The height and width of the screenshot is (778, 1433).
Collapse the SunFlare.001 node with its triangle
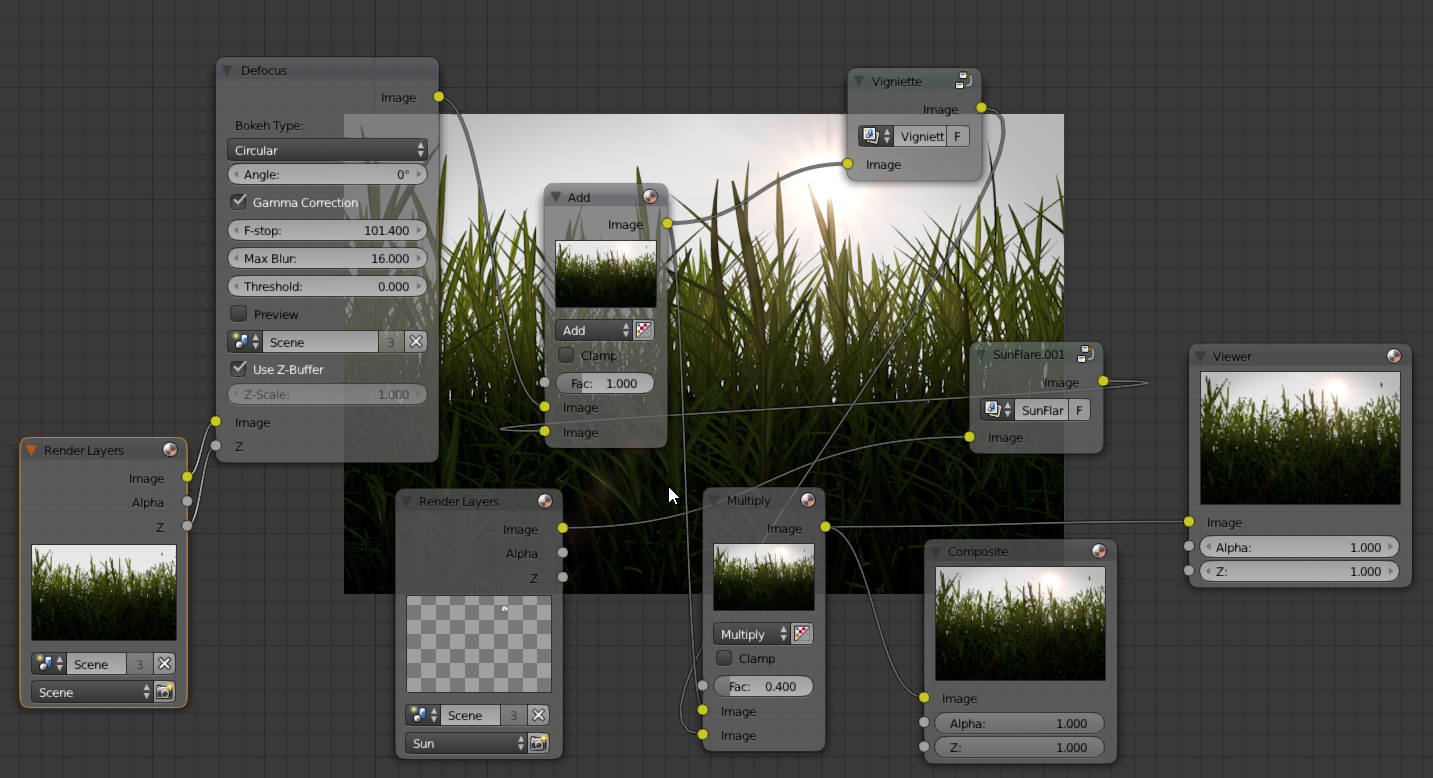(981, 354)
